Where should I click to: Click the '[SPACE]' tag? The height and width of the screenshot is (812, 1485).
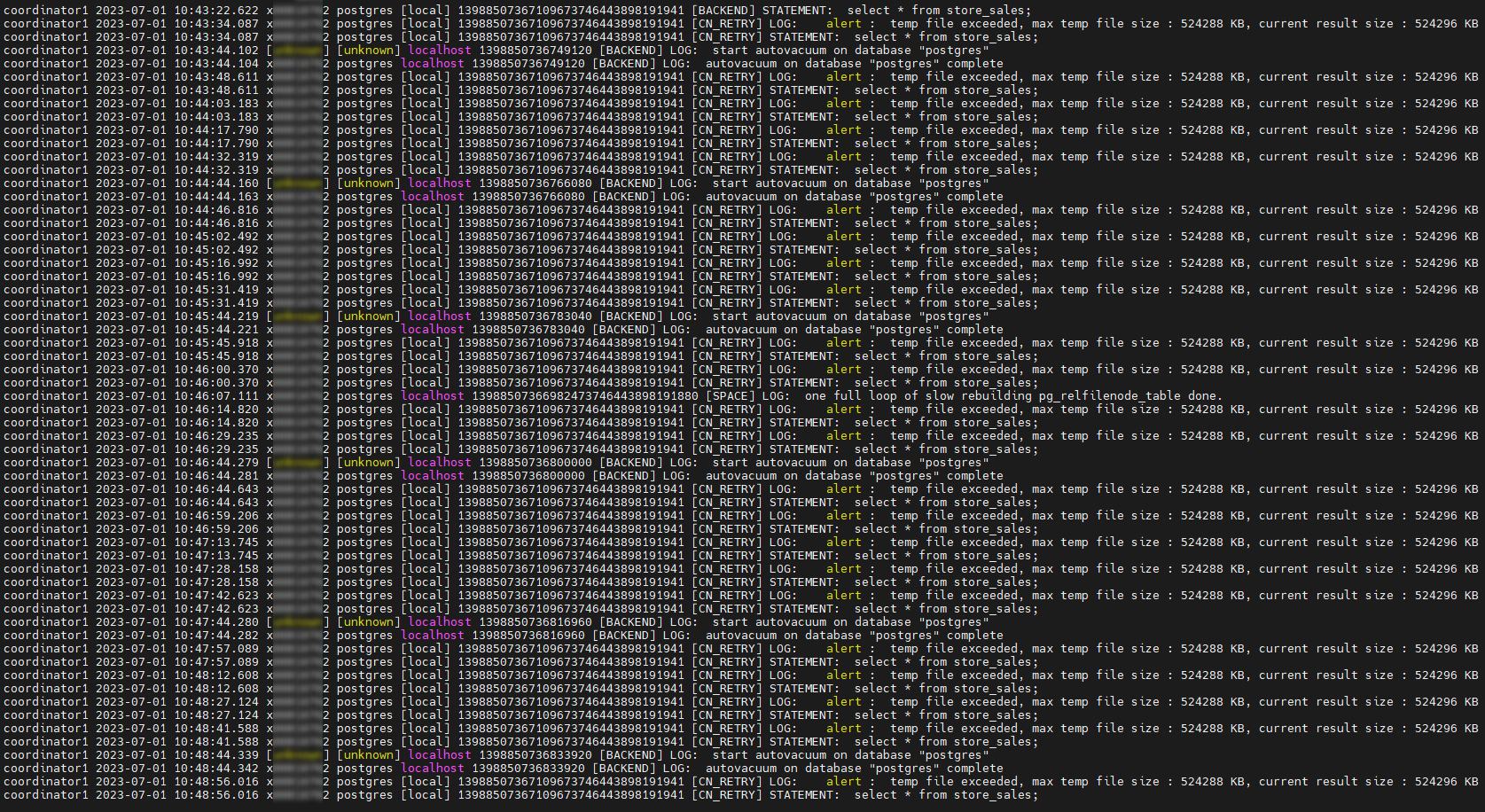pos(731,396)
